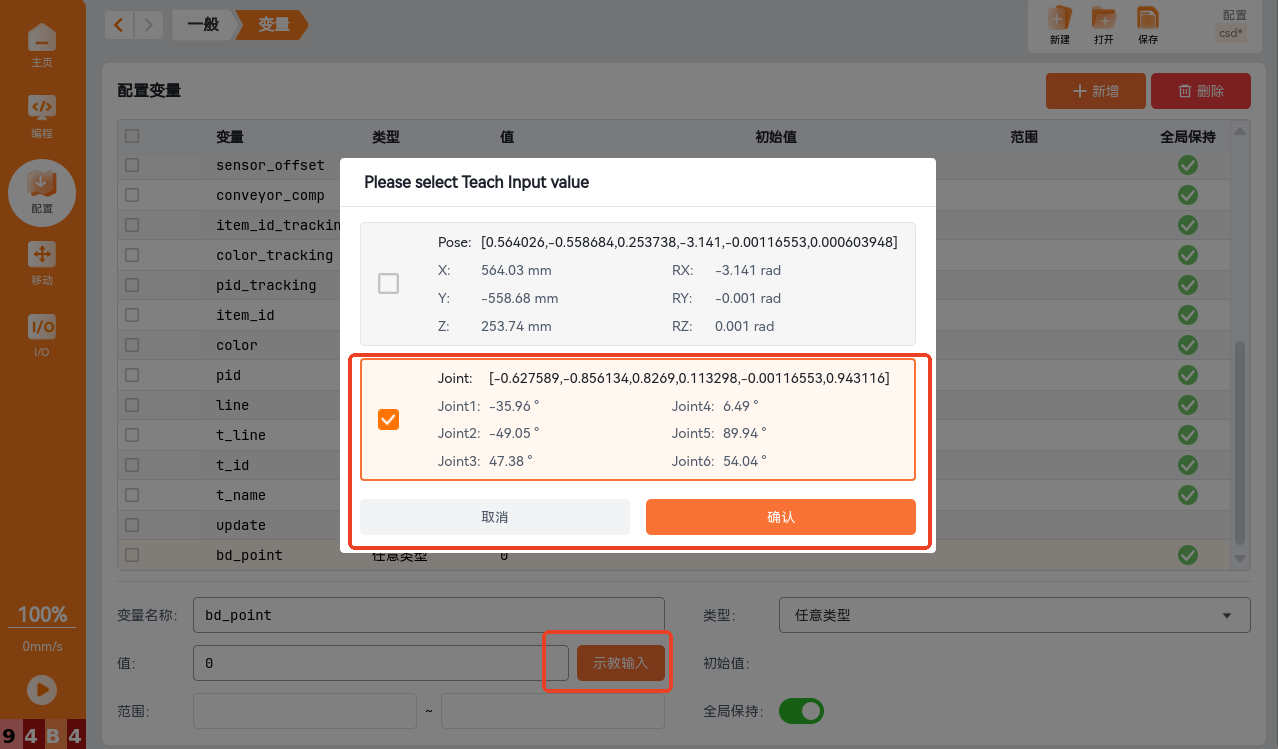Open the 主页 home icon in sidebar
The height and width of the screenshot is (749, 1278).
pyautogui.click(x=41, y=42)
